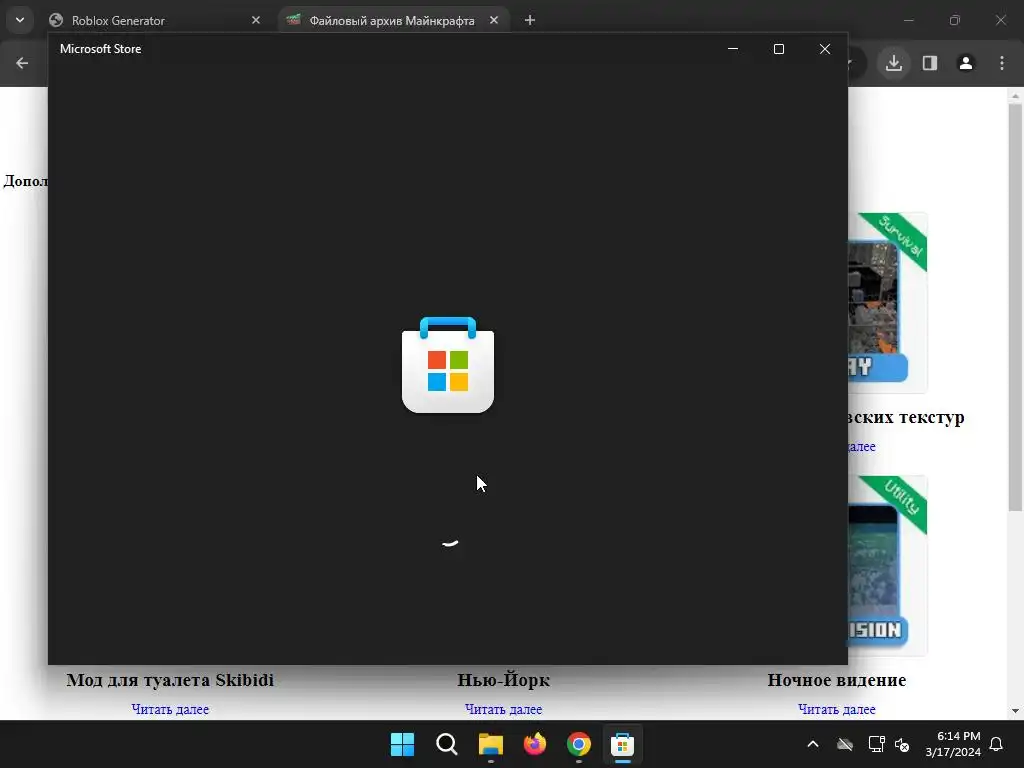The image size is (1024, 768).
Task: Minimize the Microsoft Store window
Action: [x=733, y=49]
